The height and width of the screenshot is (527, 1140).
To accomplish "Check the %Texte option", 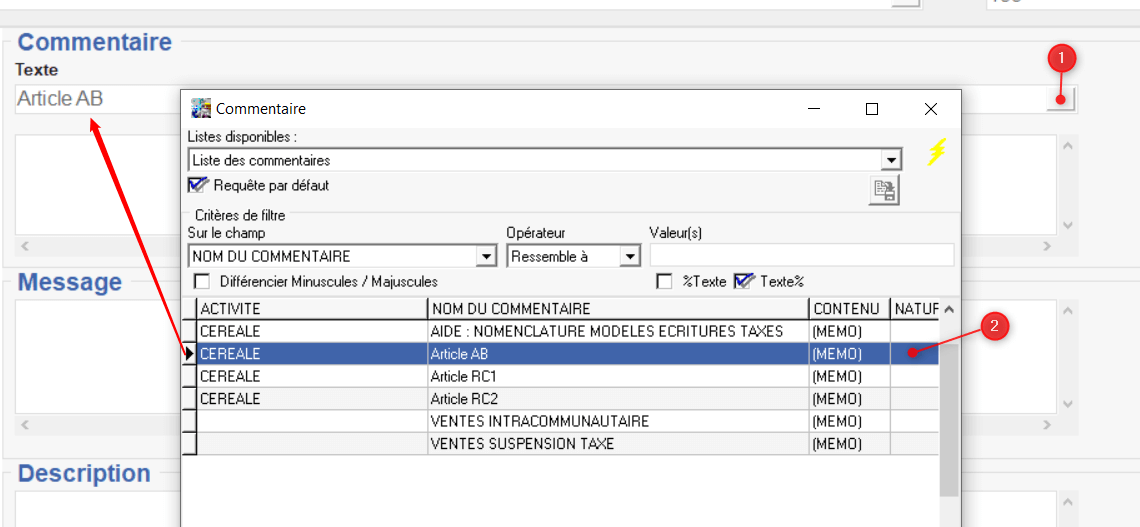I will [664, 282].
